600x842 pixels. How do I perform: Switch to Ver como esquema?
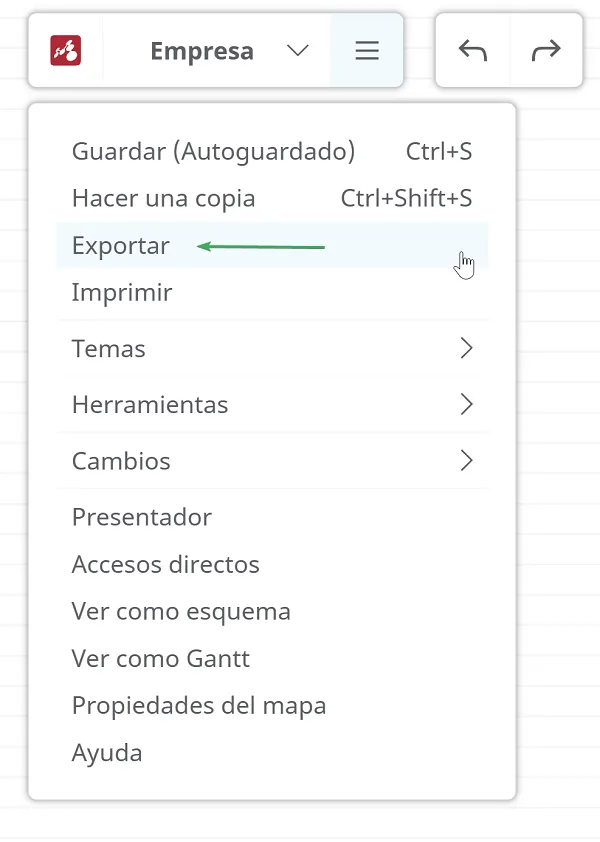(181, 611)
